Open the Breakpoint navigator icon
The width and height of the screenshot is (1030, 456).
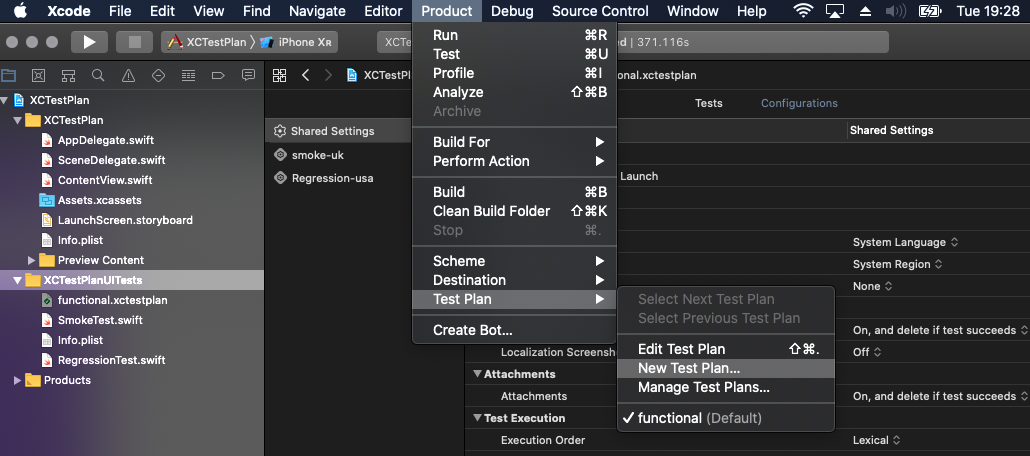tap(218, 75)
